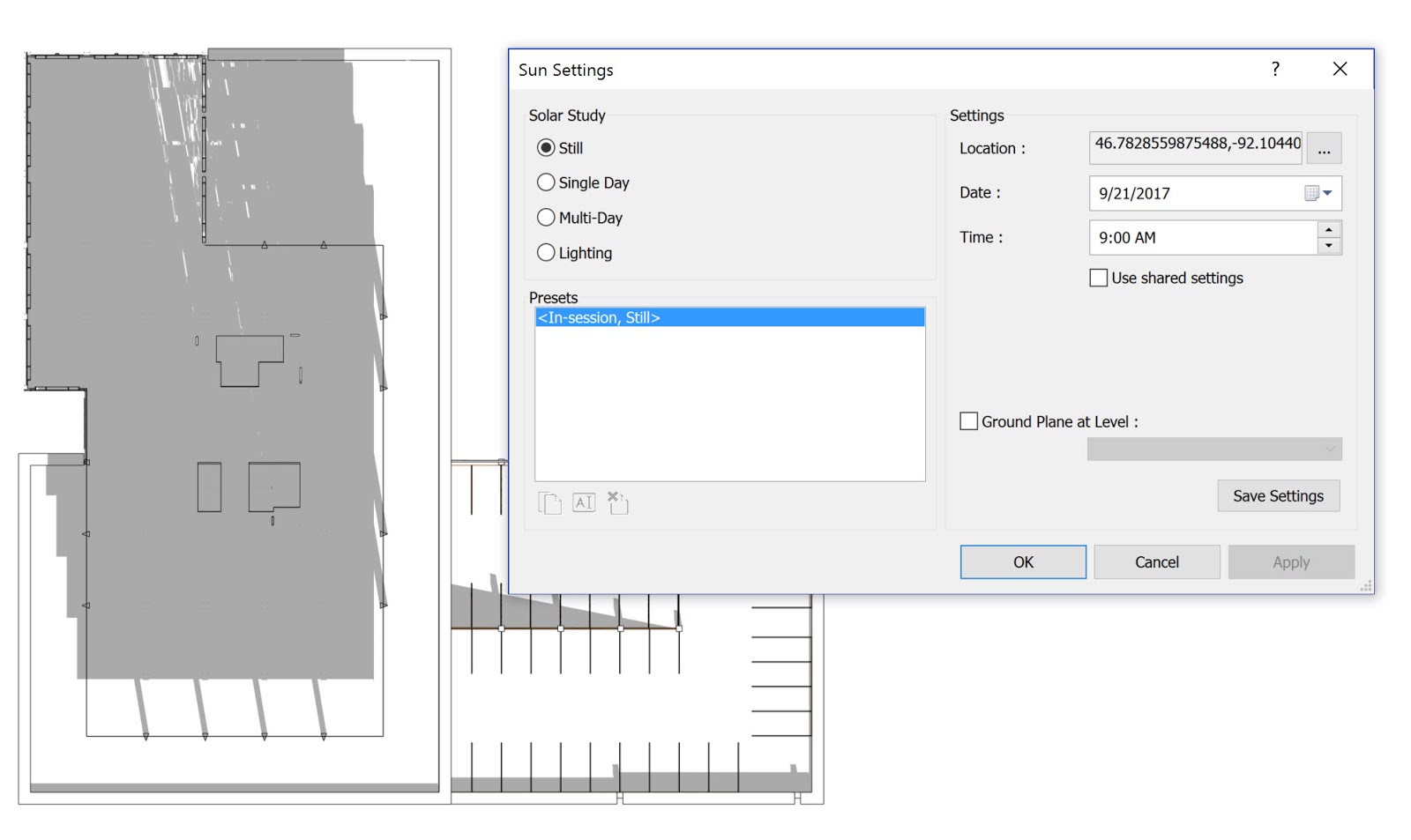
Task: Enable the Use shared settings checkbox
Action: [x=1098, y=278]
